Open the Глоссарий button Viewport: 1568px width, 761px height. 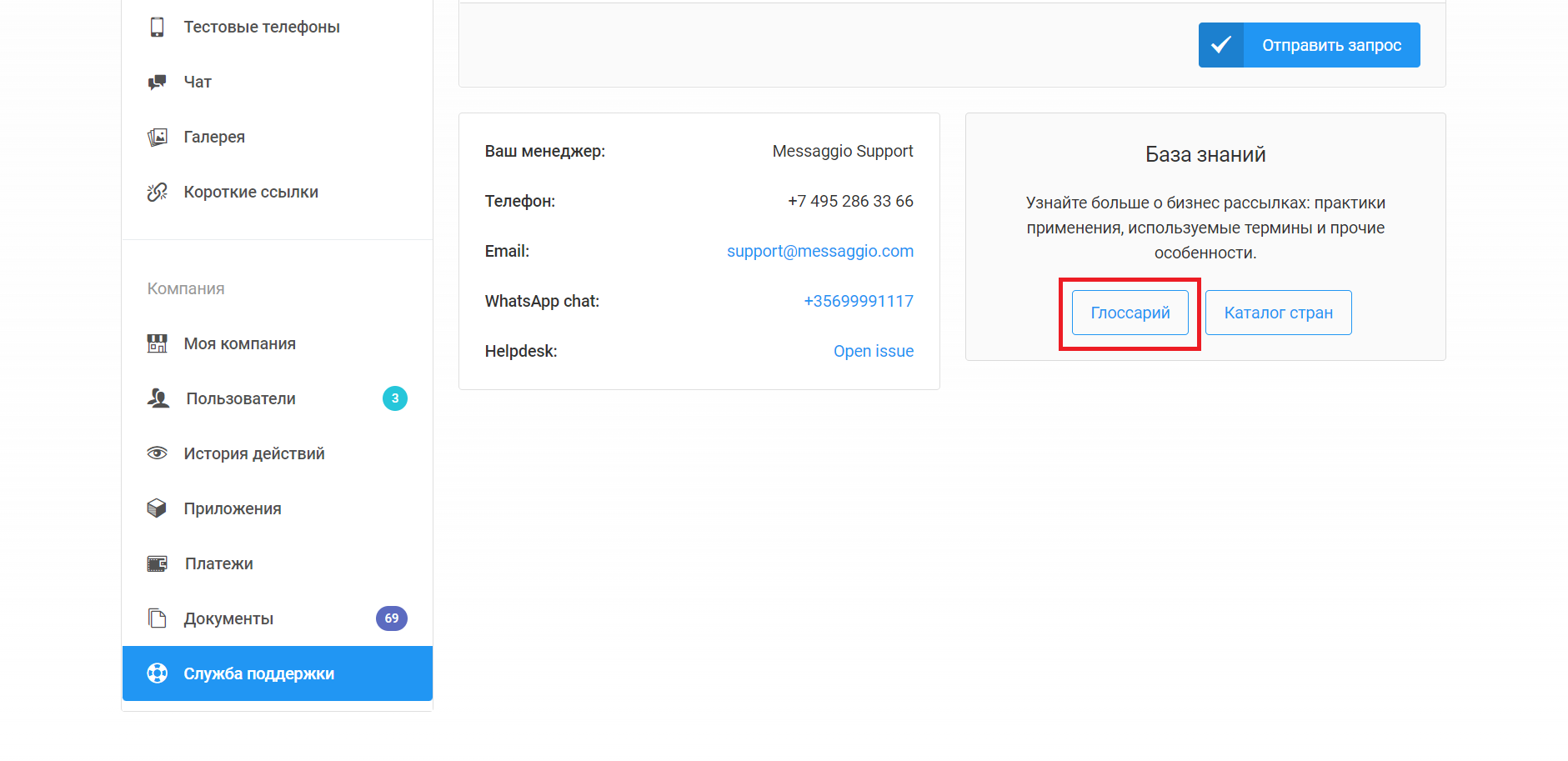click(x=1130, y=313)
